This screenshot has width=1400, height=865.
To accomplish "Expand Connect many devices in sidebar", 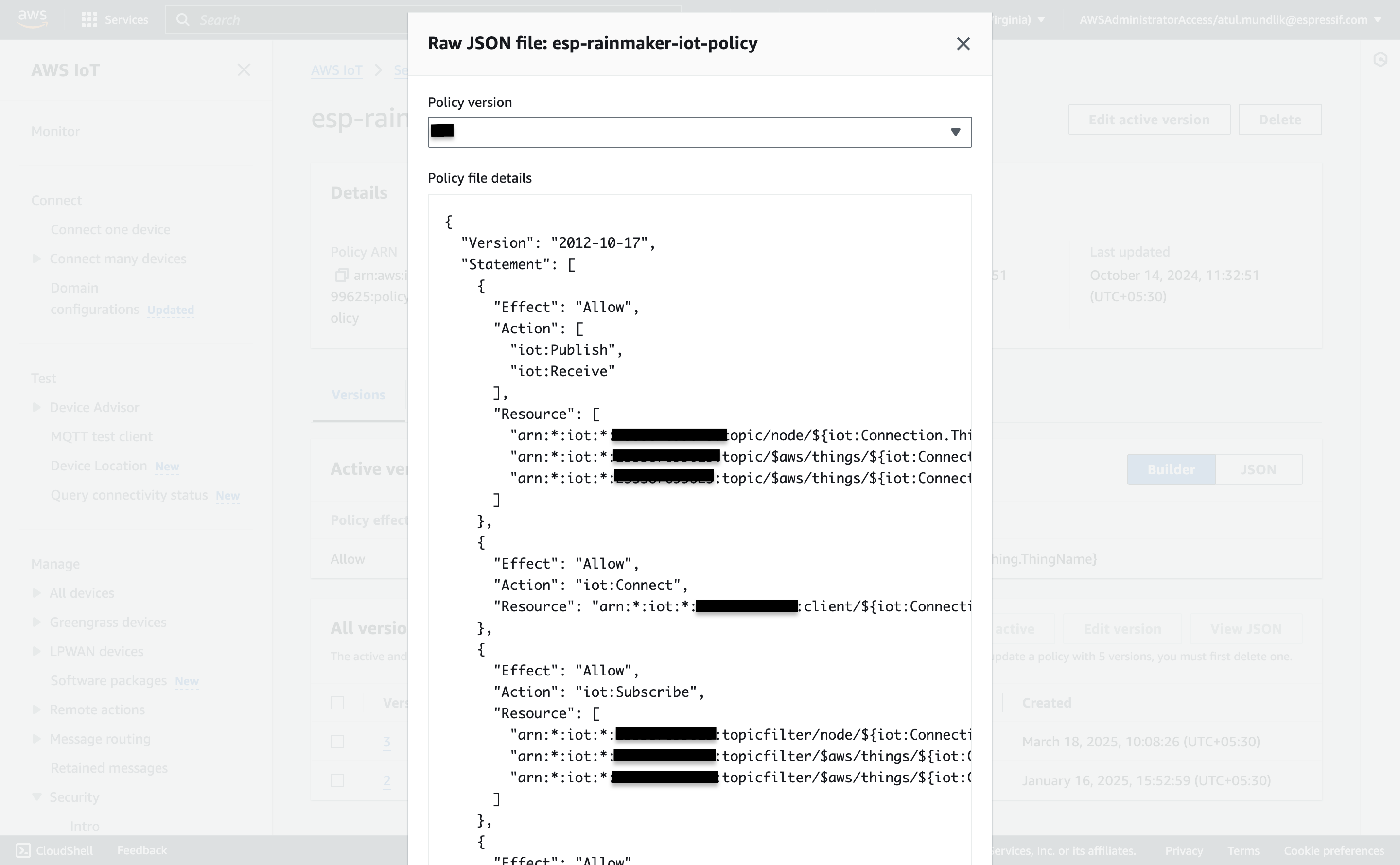I will [36, 259].
